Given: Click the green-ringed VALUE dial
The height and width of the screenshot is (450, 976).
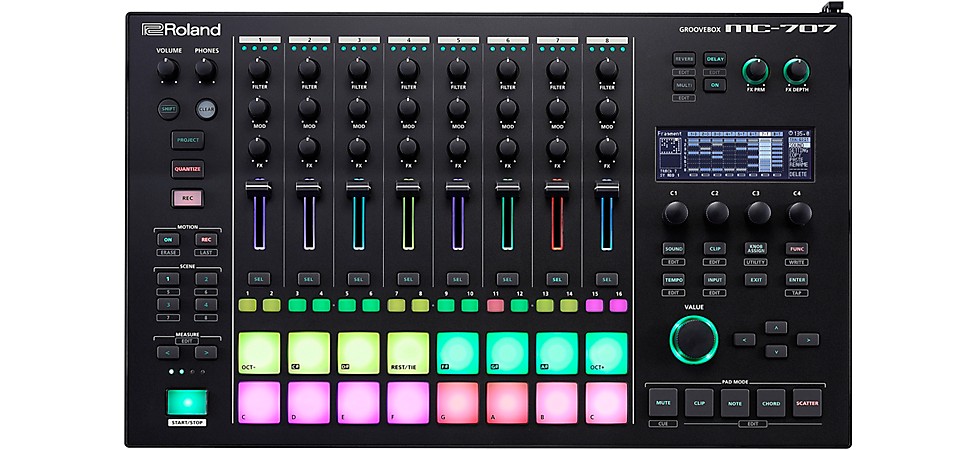Looking at the screenshot, I should click(x=693, y=339).
